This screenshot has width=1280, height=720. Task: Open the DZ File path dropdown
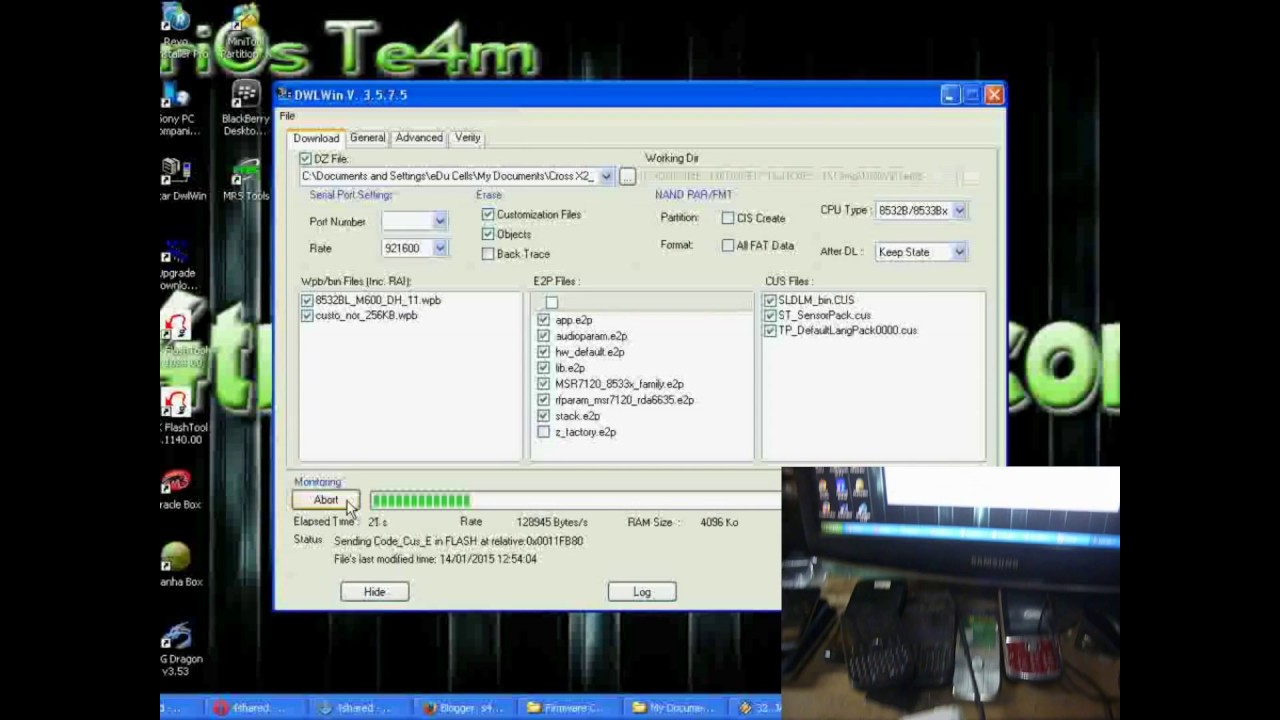tap(606, 177)
